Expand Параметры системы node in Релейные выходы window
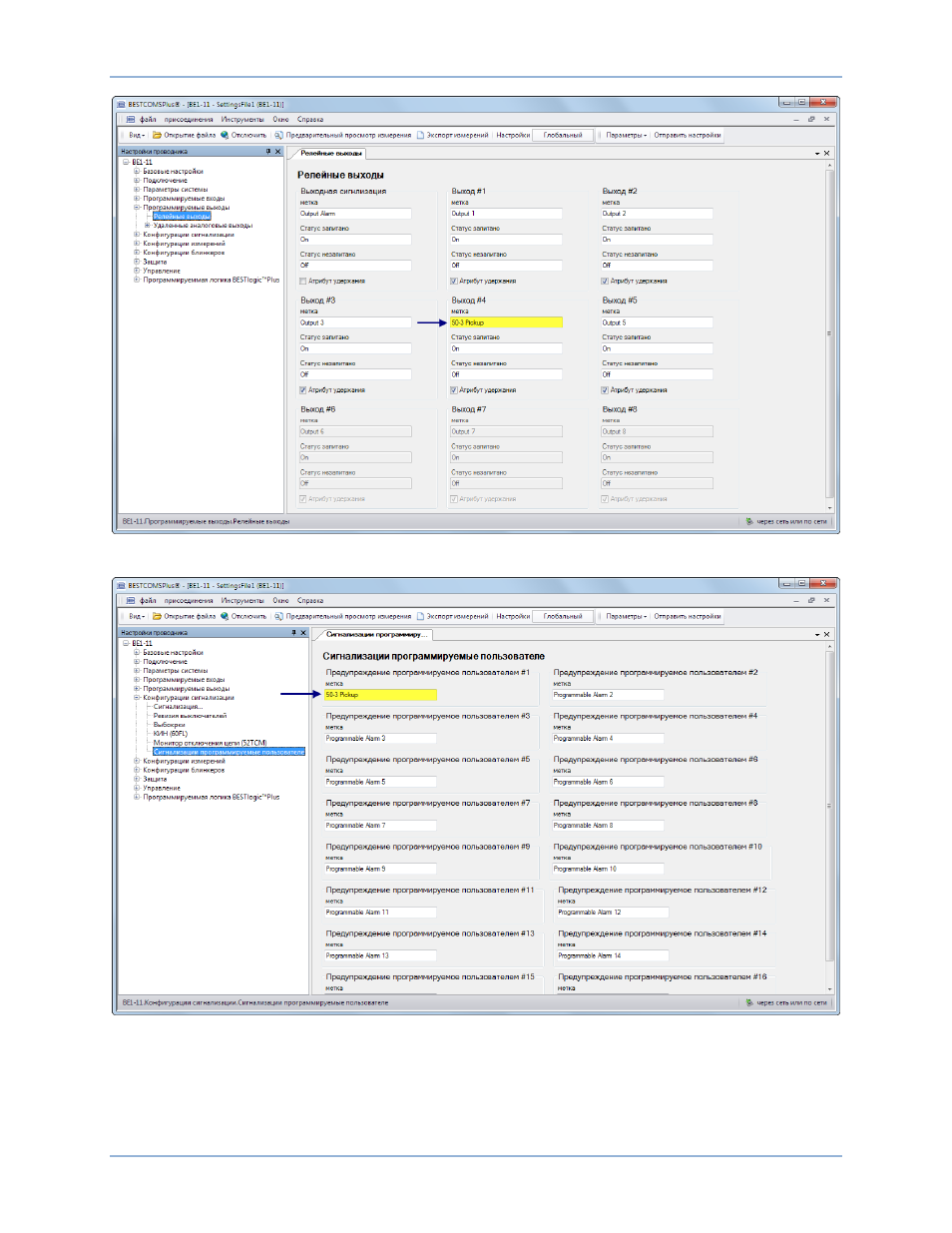 click(x=137, y=189)
